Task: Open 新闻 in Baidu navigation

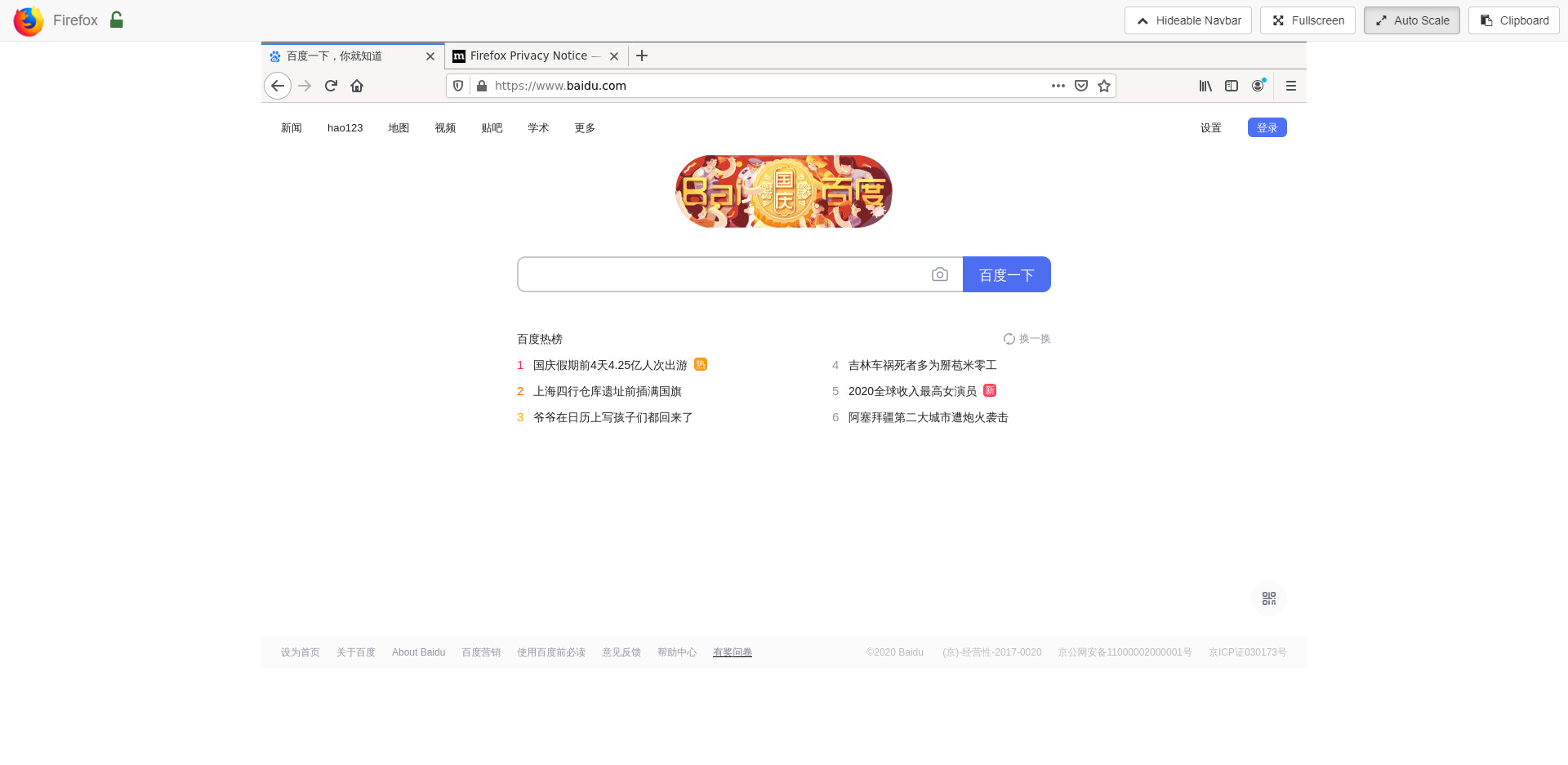Action: coord(292,128)
